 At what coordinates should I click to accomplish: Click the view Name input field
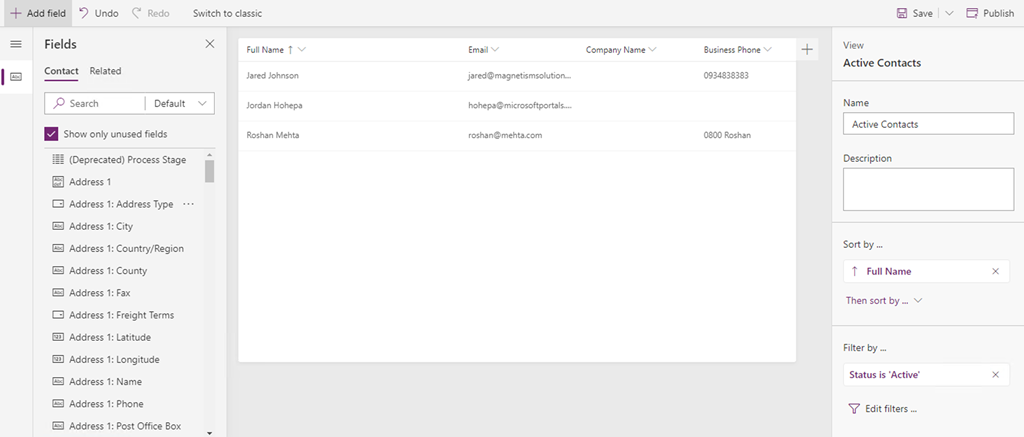click(x=928, y=124)
